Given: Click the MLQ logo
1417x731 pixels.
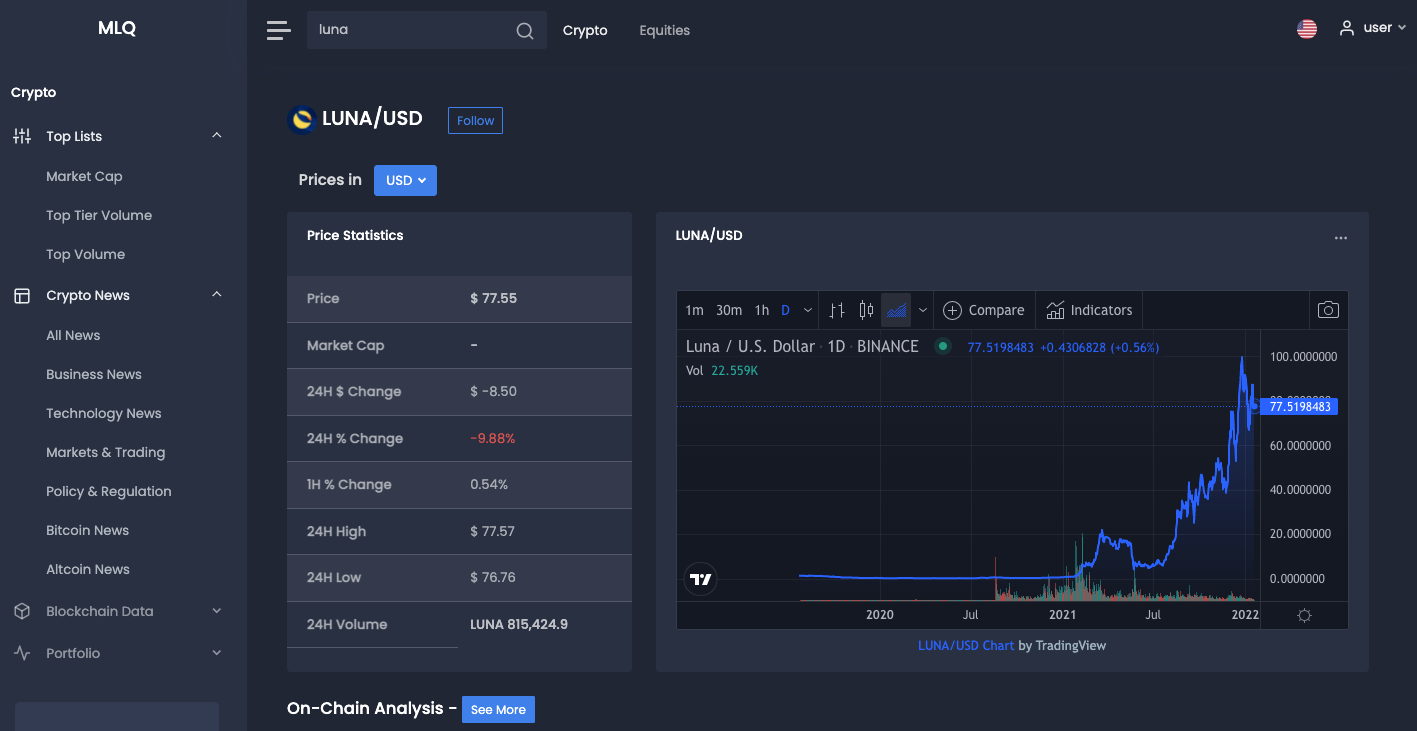Looking at the screenshot, I should tap(117, 28).
